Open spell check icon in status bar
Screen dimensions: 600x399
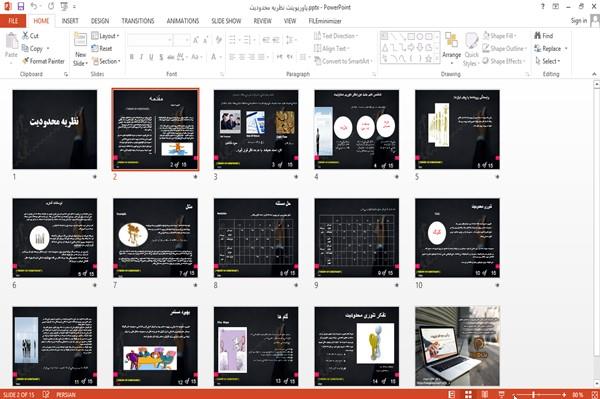click(46, 394)
